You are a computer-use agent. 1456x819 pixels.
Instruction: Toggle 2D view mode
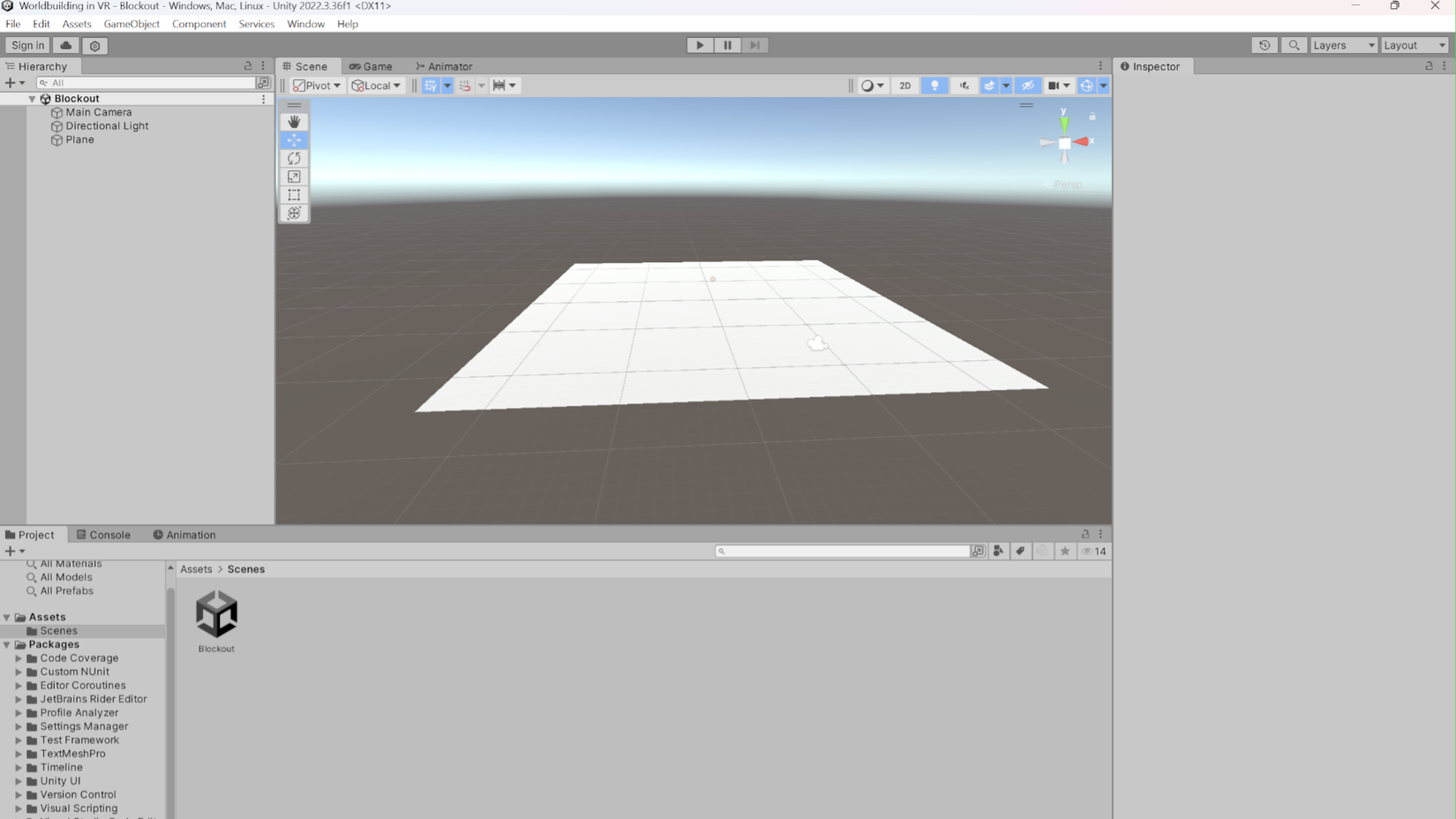pos(904,86)
